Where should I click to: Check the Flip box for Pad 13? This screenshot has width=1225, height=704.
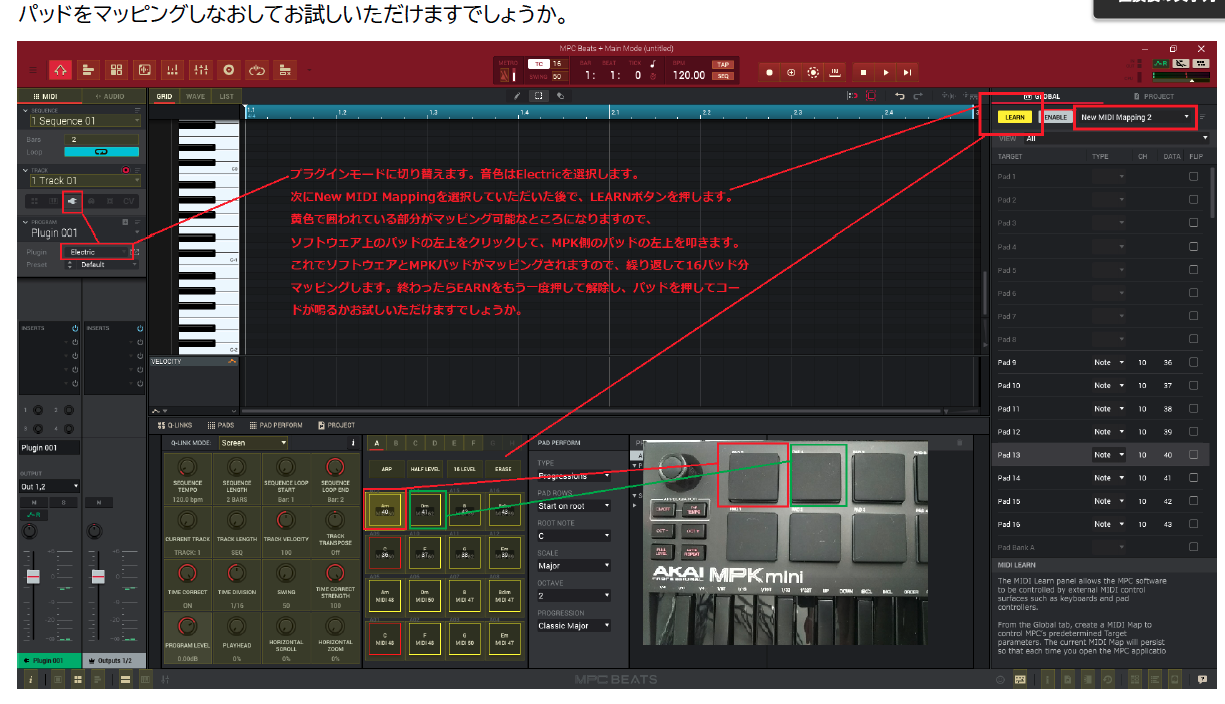(1193, 454)
